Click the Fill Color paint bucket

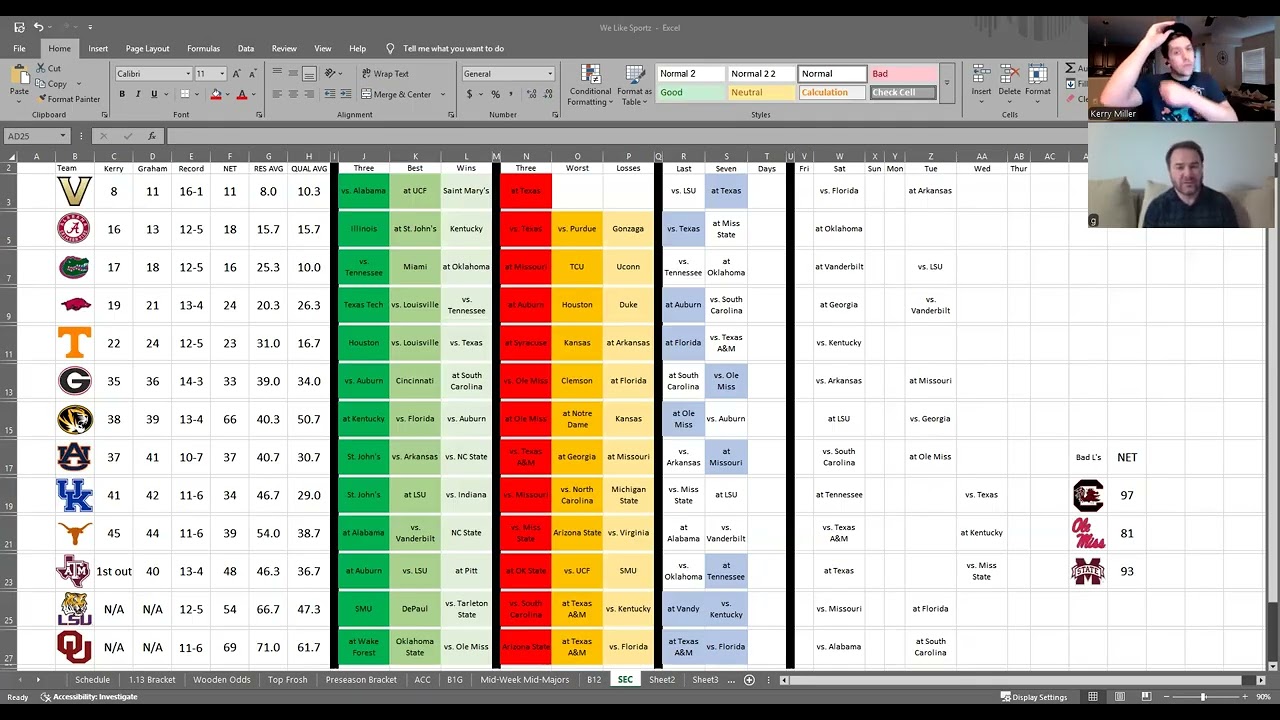click(x=216, y=94)
